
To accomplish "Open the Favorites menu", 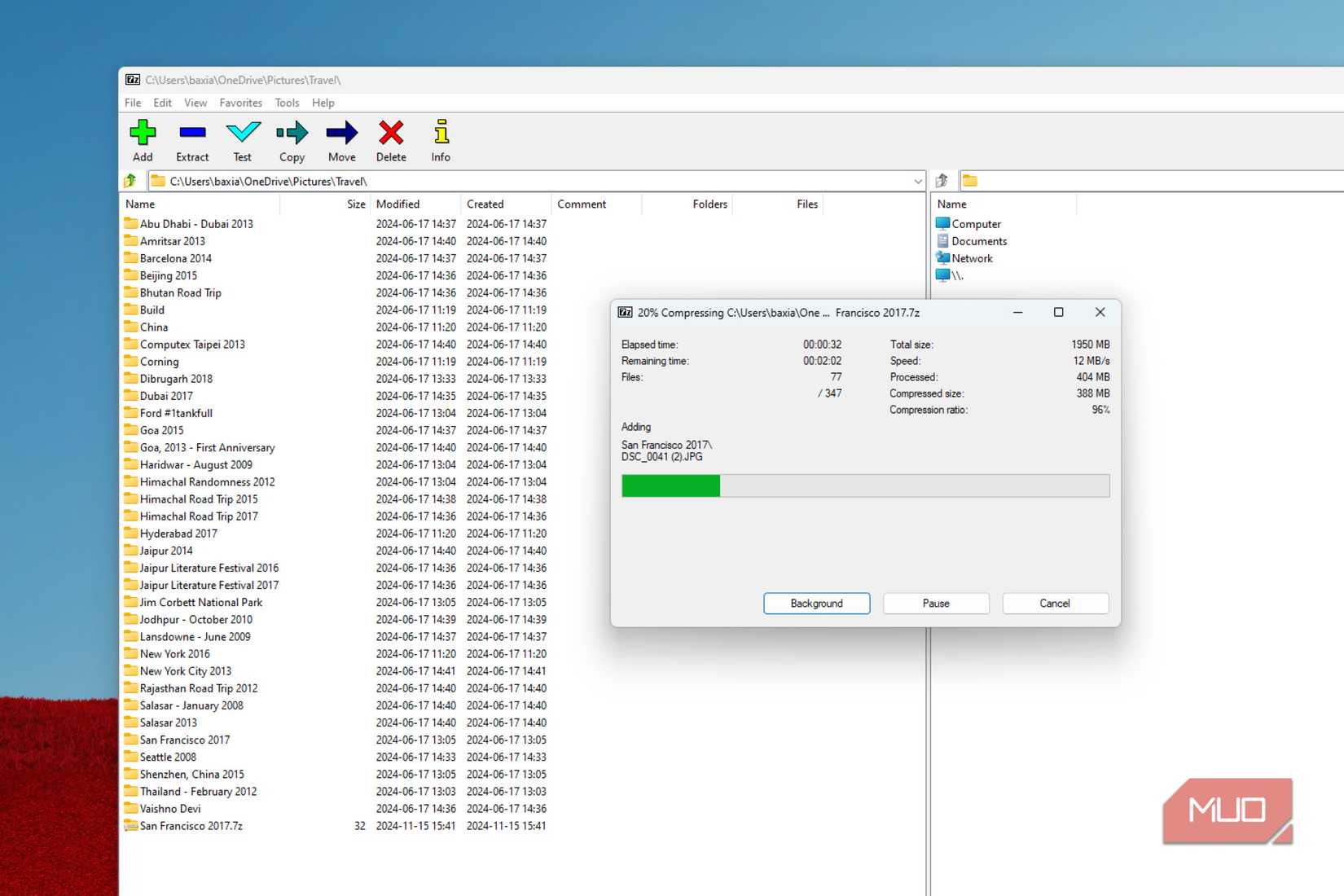I will (240, 103).
